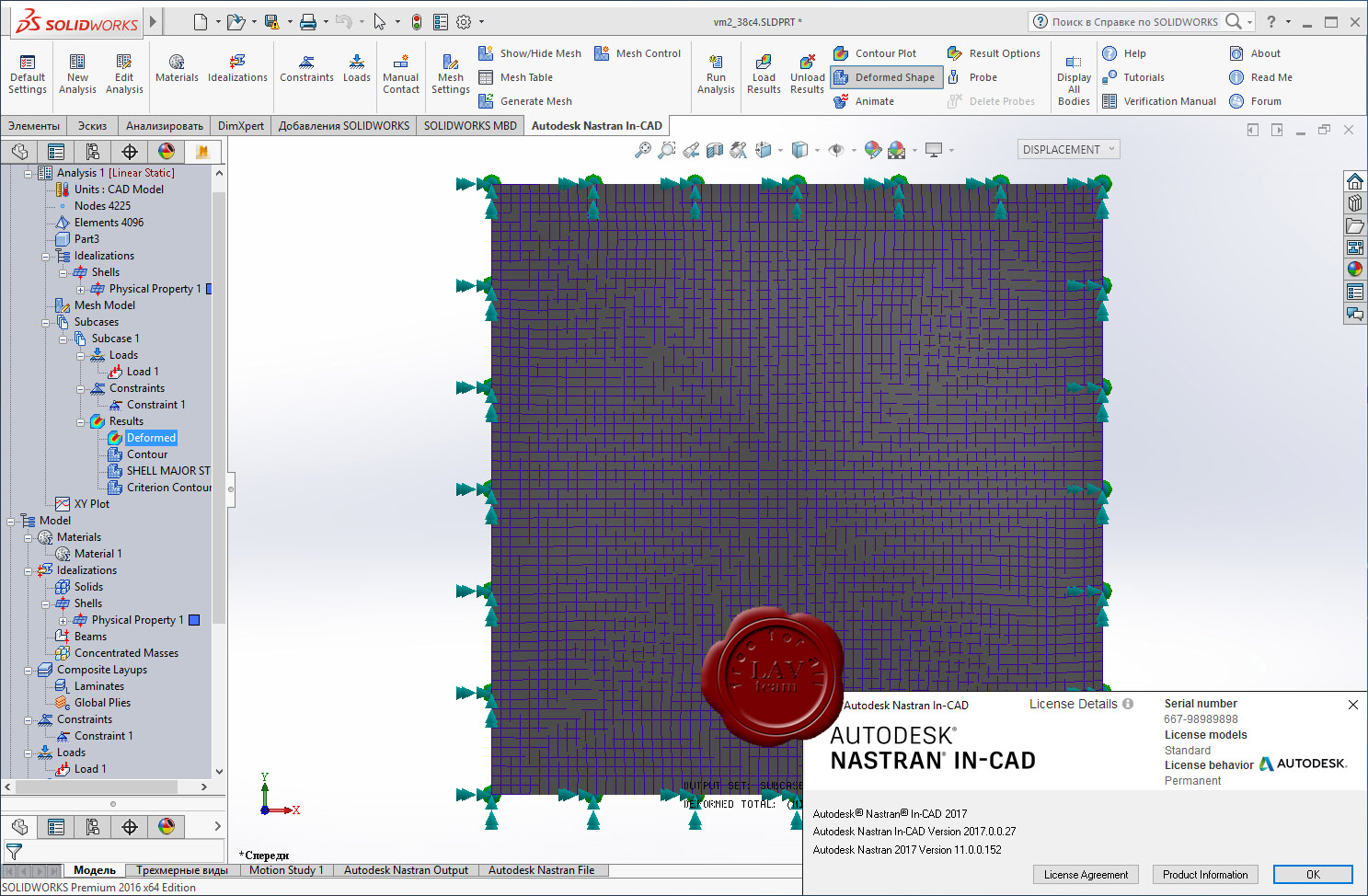1368x896 pixels.
Task: Open the Motion Study 1 tab
Action: [286, 870]
